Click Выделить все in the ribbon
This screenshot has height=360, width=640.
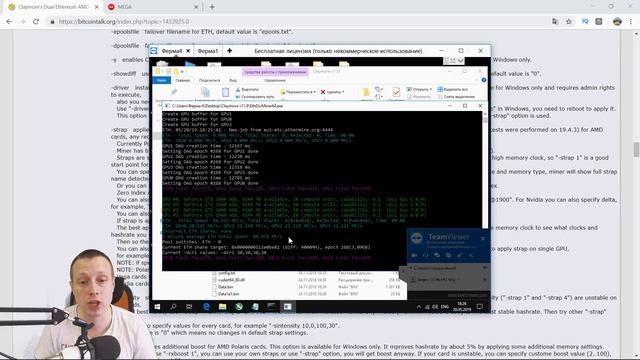point(452,89)
